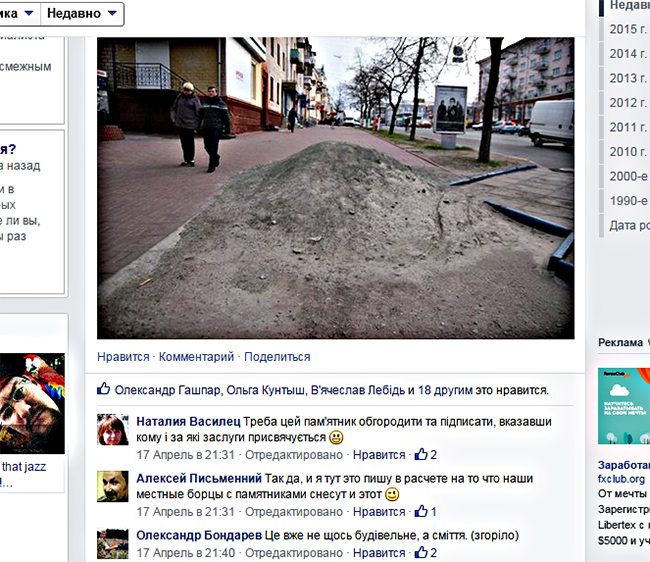The width and height of the screenshot is (650, 562).
Task: Click 'Комментарий' link under the photo
Action: click(196, 357)
